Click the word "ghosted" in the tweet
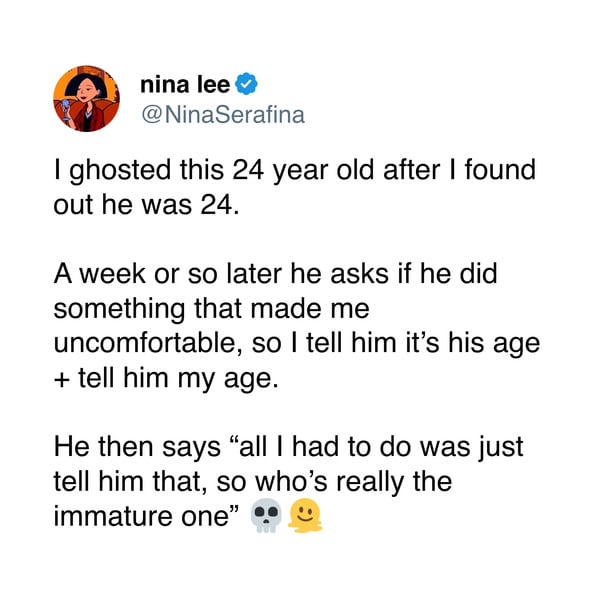Image resolution: width=599 pixels, height=599 pixels. point(120,172)
